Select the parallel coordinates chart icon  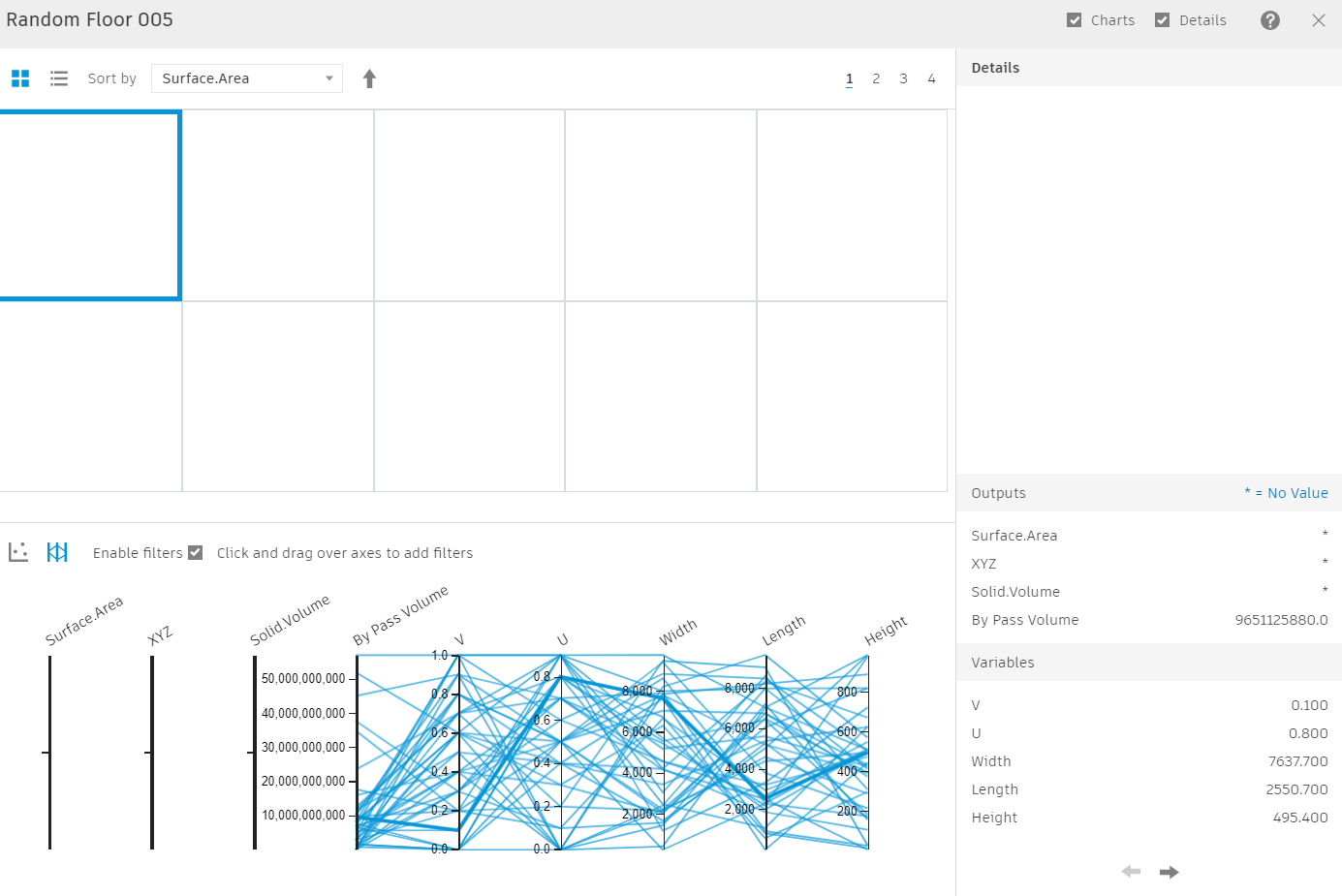click(57, 552)
